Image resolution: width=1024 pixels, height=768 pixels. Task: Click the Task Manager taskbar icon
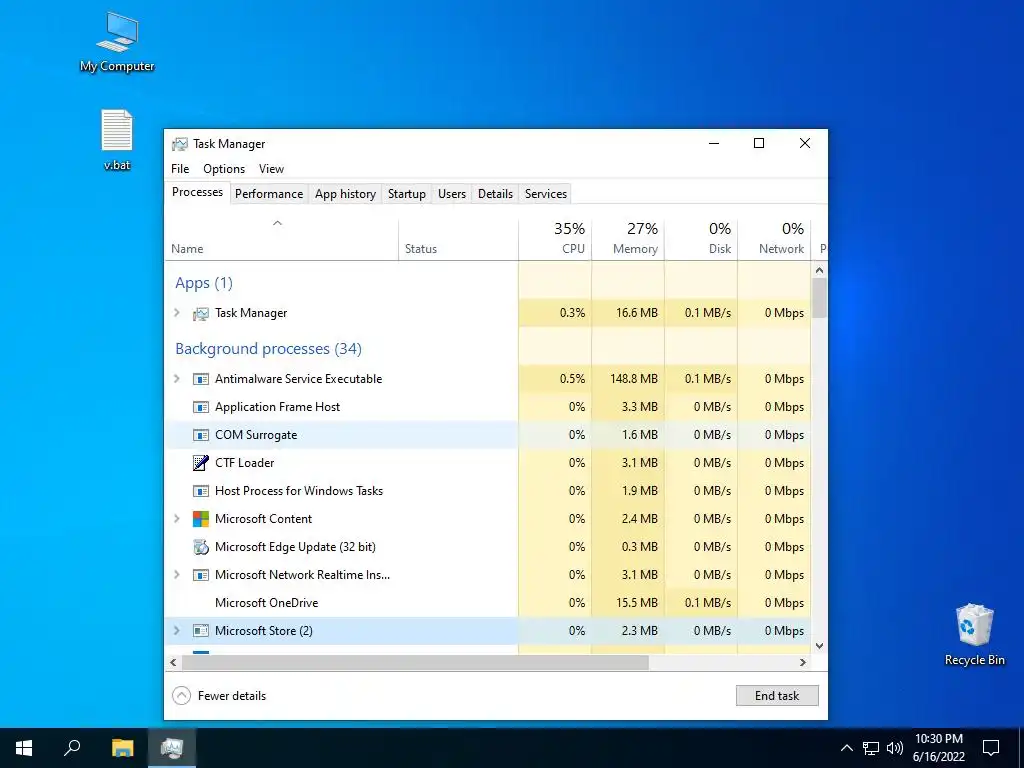pyautogui.click(x=172, y=748)
